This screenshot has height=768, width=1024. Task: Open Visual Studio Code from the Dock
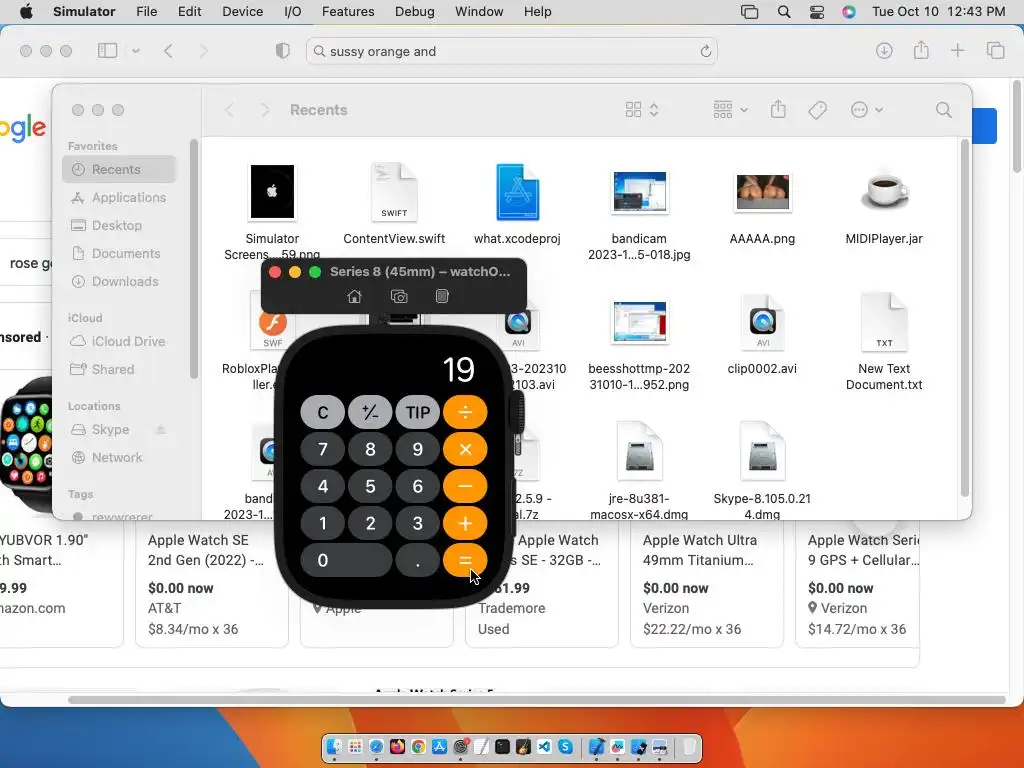(544, 746)
